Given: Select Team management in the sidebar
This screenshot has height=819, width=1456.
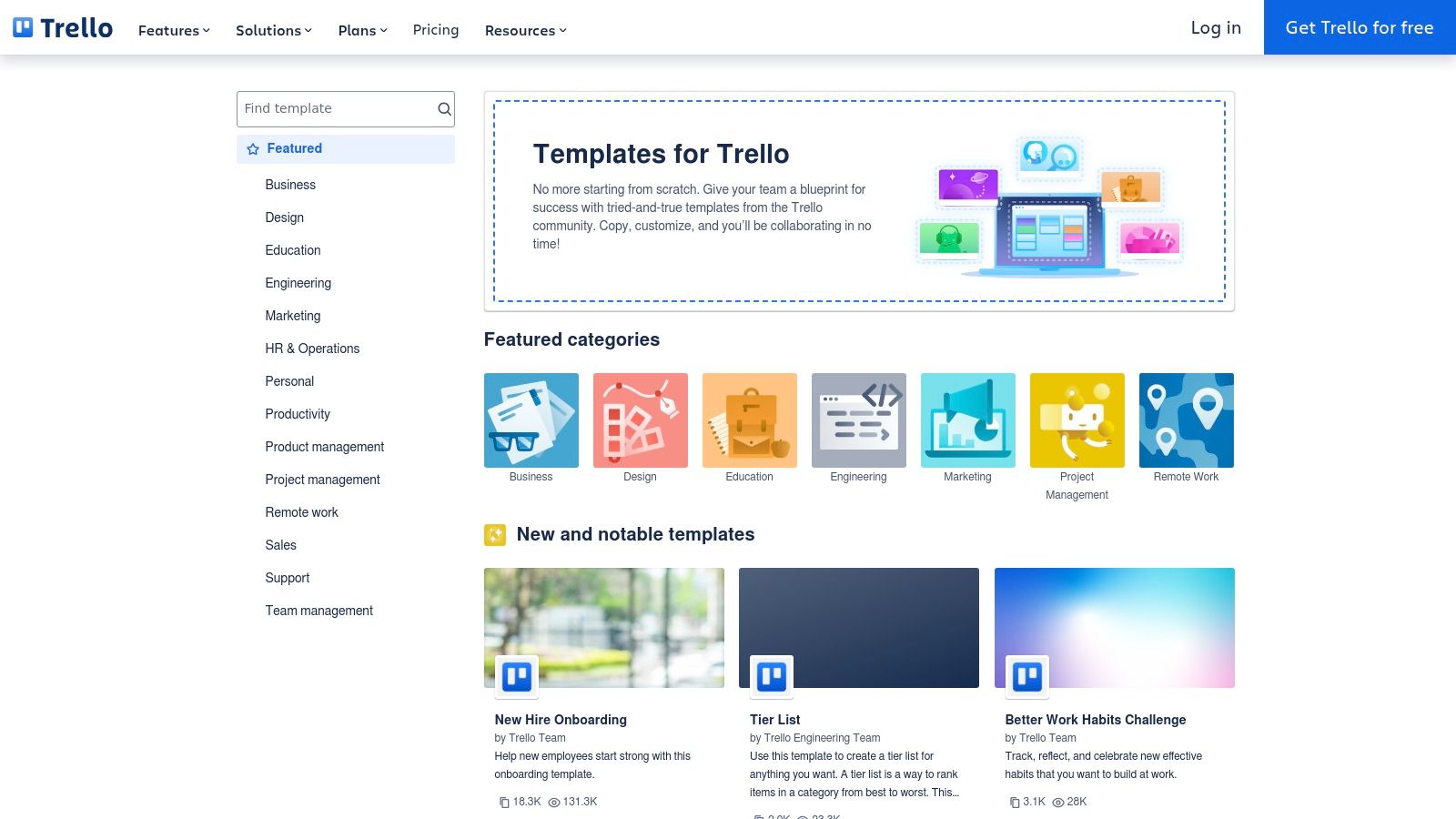Looking at the screenshot, I should (x=319, y=611).
